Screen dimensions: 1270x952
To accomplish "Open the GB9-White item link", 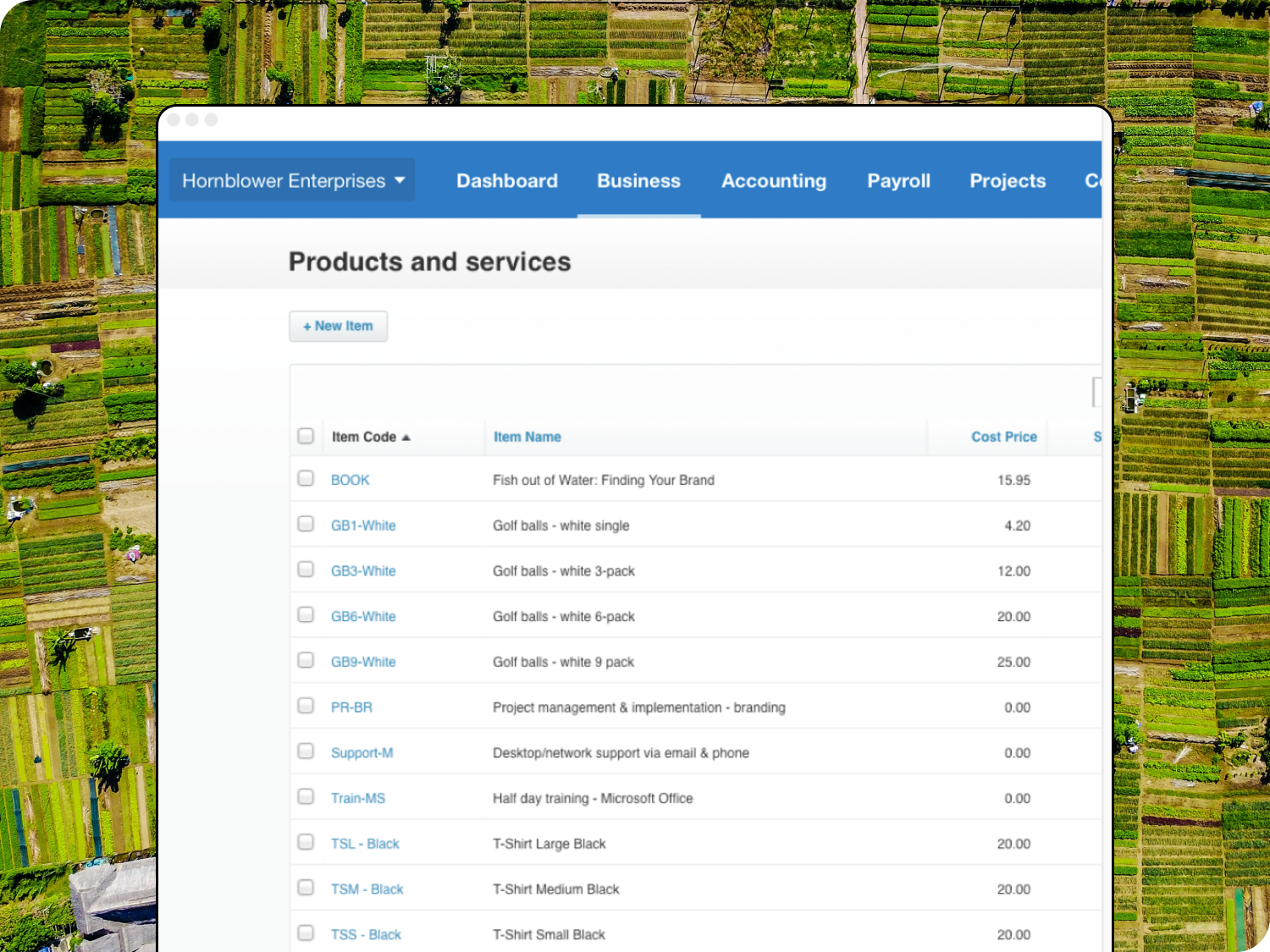I will pos(363,662).
